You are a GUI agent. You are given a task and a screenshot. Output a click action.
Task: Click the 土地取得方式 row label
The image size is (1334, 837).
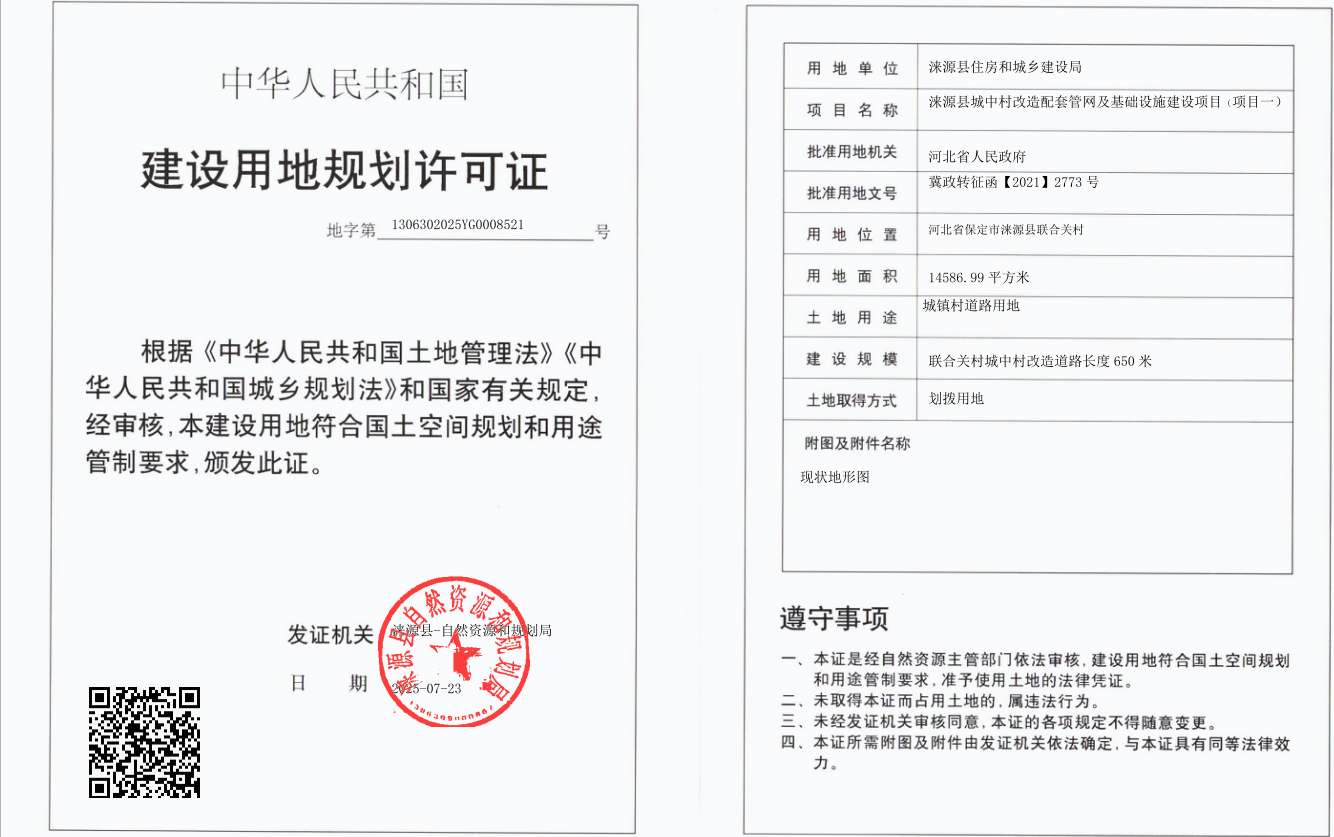click(x=851, y=400)
